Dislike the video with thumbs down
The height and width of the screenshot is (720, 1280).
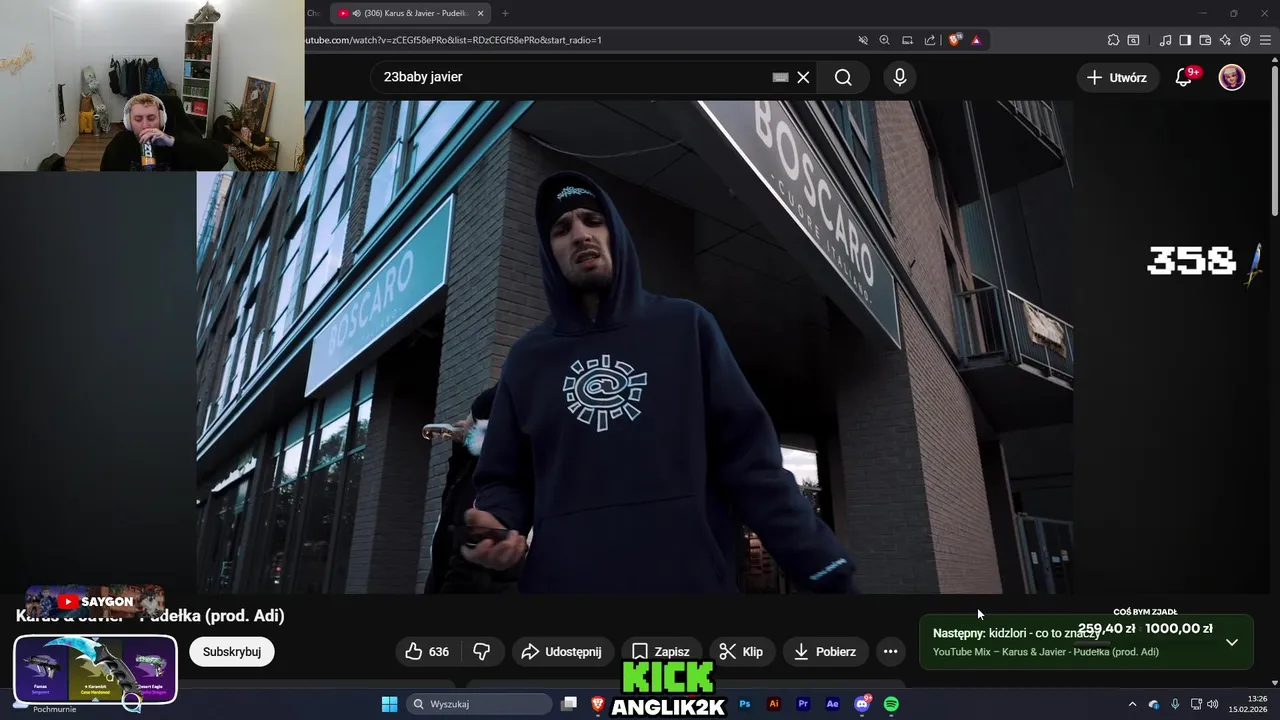482,651
